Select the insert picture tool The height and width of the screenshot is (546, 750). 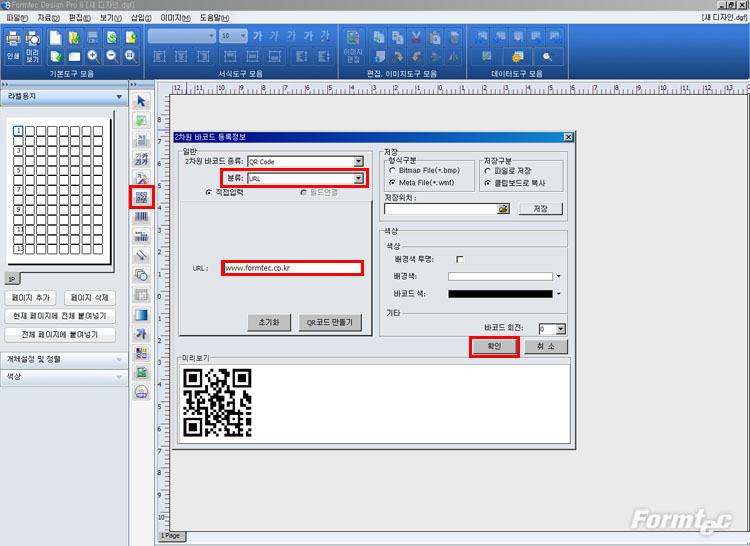click(141, 372)
